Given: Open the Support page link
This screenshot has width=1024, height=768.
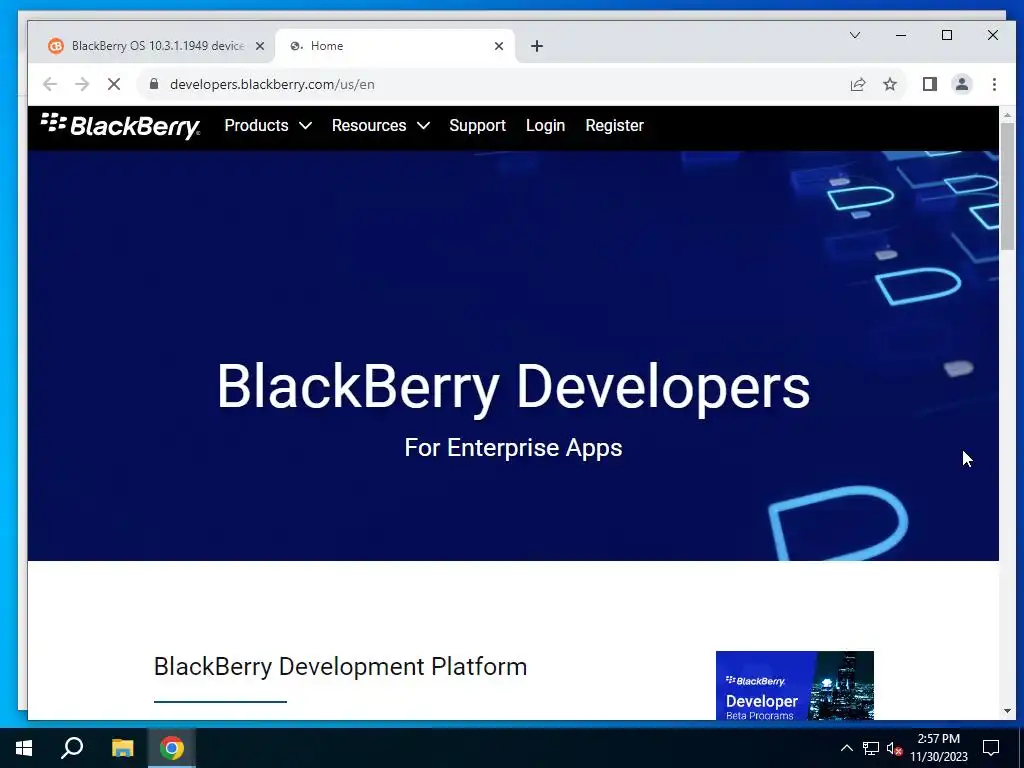Looking at the screenshot, I should click(477, 125).
